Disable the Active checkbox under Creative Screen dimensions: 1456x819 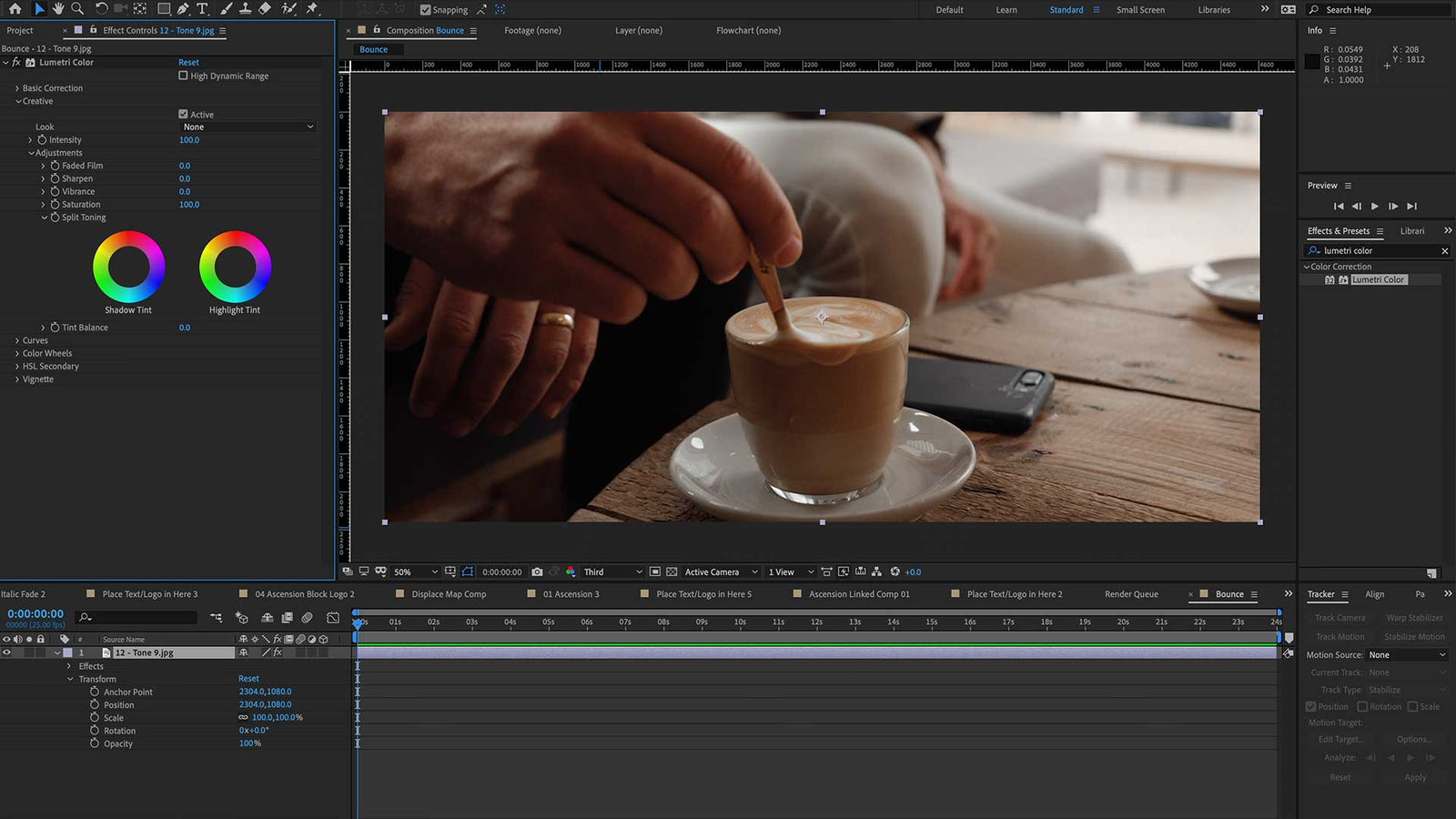click(x=183, y=114)
